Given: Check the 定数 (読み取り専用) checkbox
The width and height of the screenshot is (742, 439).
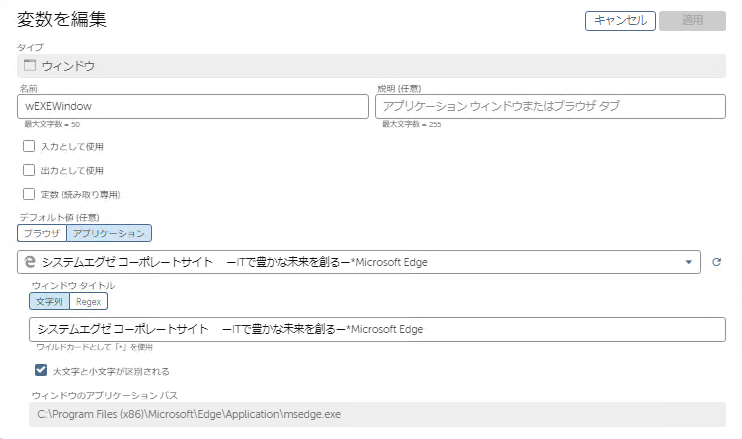Looking at the screenshot, I should 29,194.
